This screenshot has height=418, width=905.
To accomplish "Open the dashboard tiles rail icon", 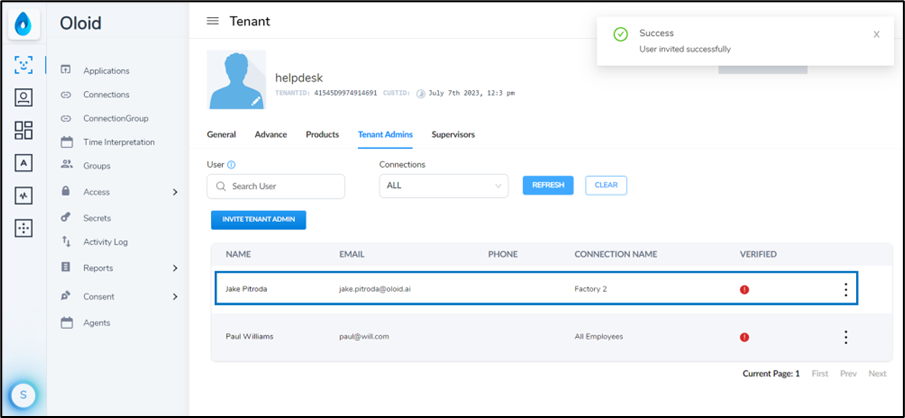I will pyautogui.click(x=24, y=130).
